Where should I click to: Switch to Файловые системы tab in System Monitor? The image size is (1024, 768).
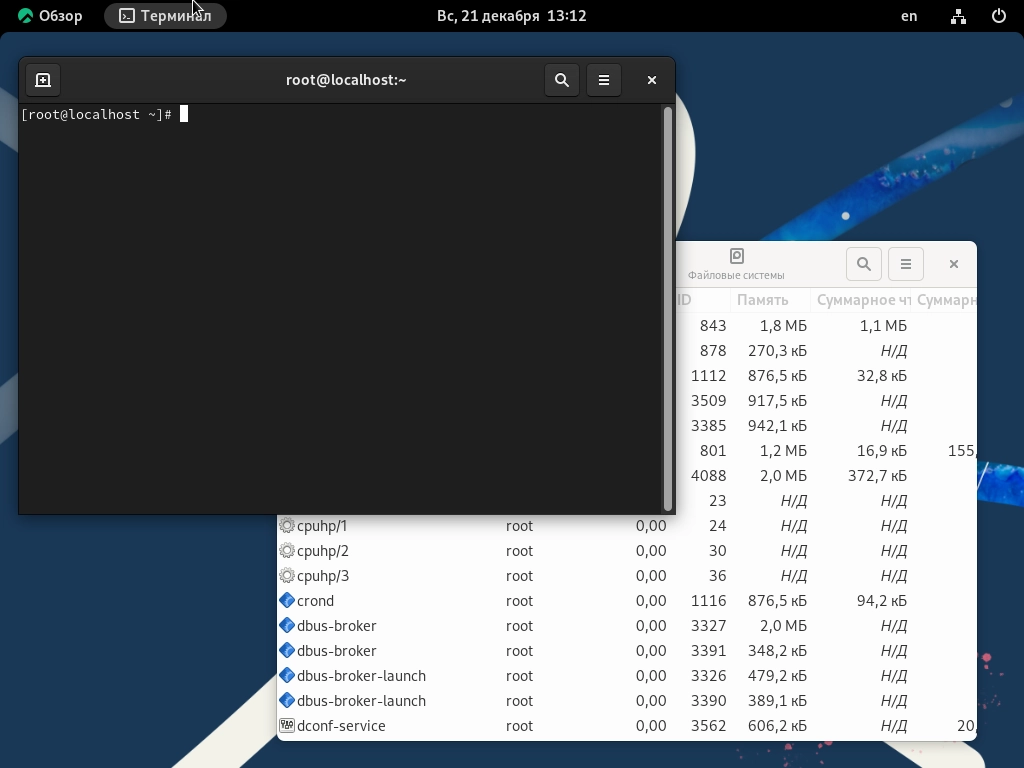point(736,264)
